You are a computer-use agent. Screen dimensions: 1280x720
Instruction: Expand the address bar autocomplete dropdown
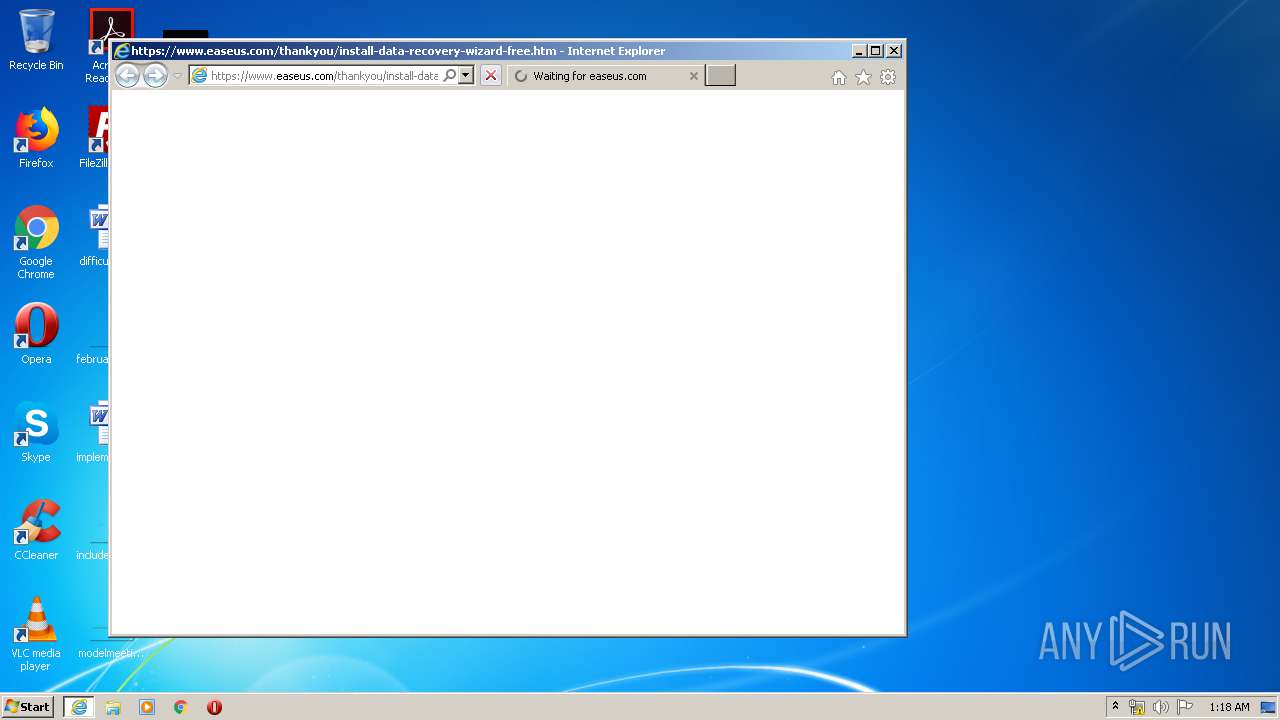(466, 76)
